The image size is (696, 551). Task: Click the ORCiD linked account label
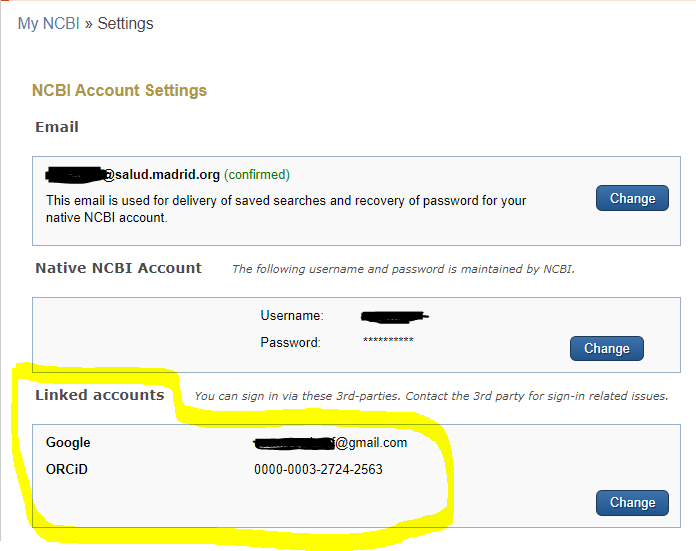(x=67, y=469)
